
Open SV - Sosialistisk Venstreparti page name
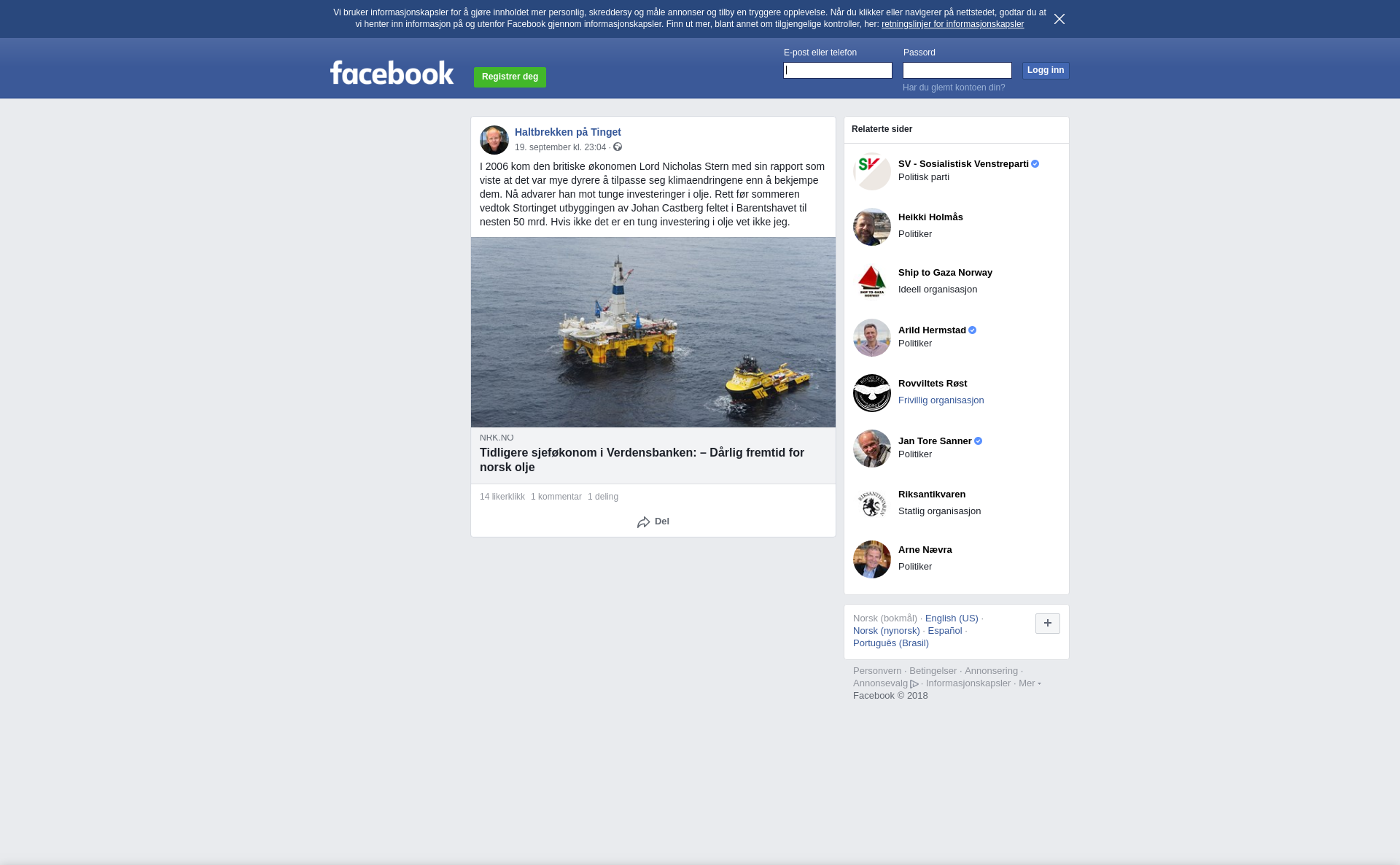point(963,164)
